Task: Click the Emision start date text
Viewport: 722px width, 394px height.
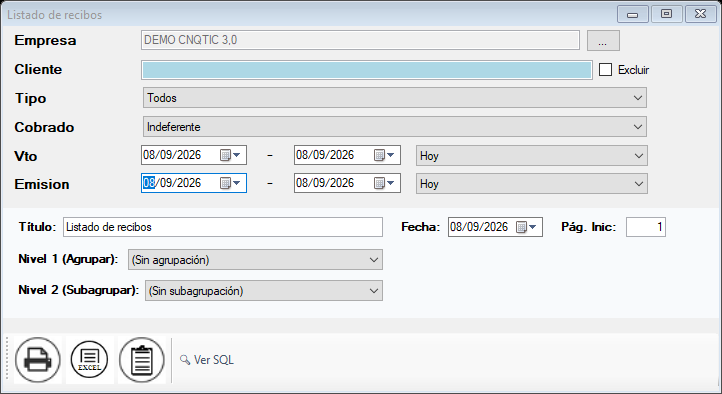Action: pos(172,183)
